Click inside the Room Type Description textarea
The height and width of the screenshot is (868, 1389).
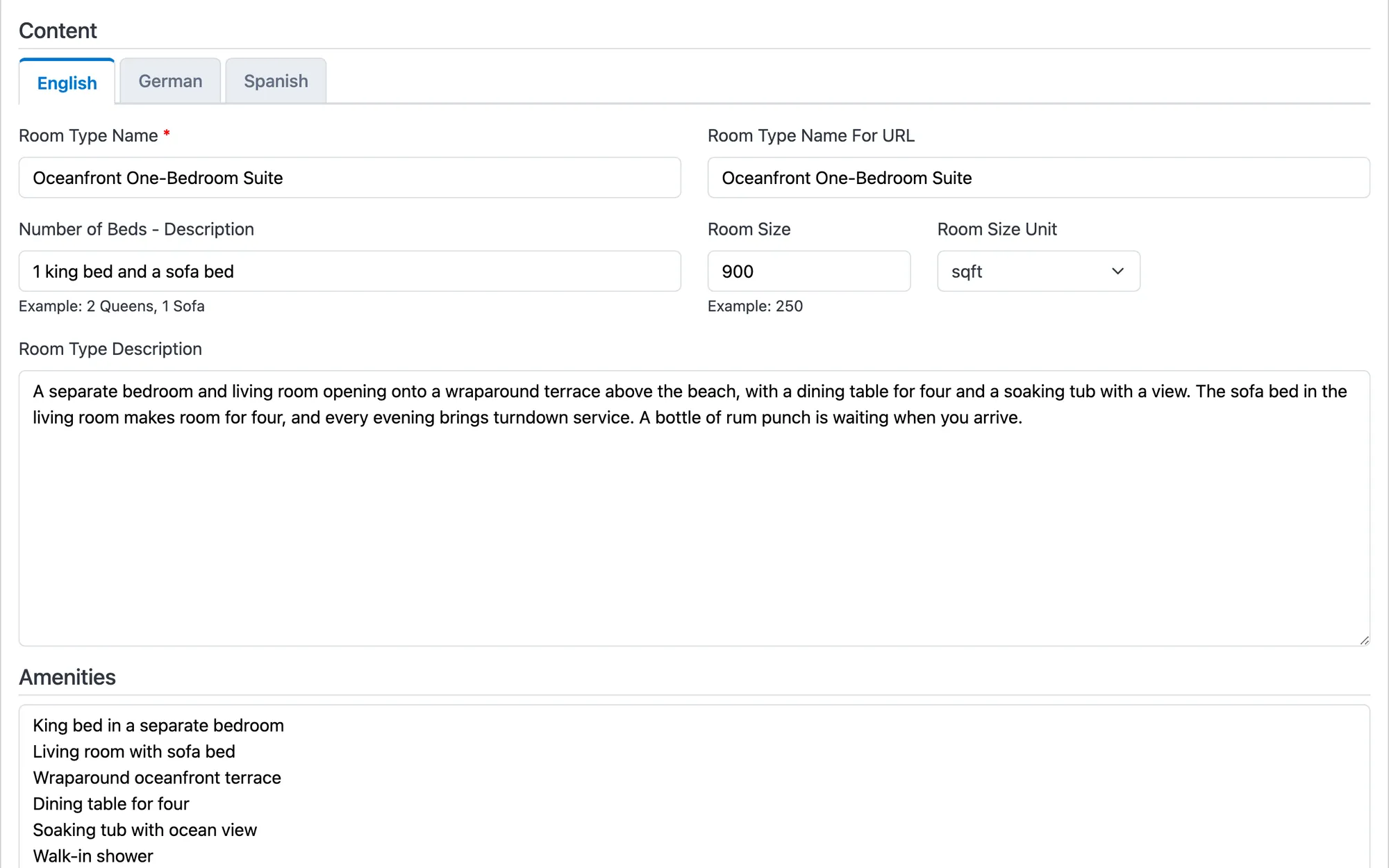(694, 508)
